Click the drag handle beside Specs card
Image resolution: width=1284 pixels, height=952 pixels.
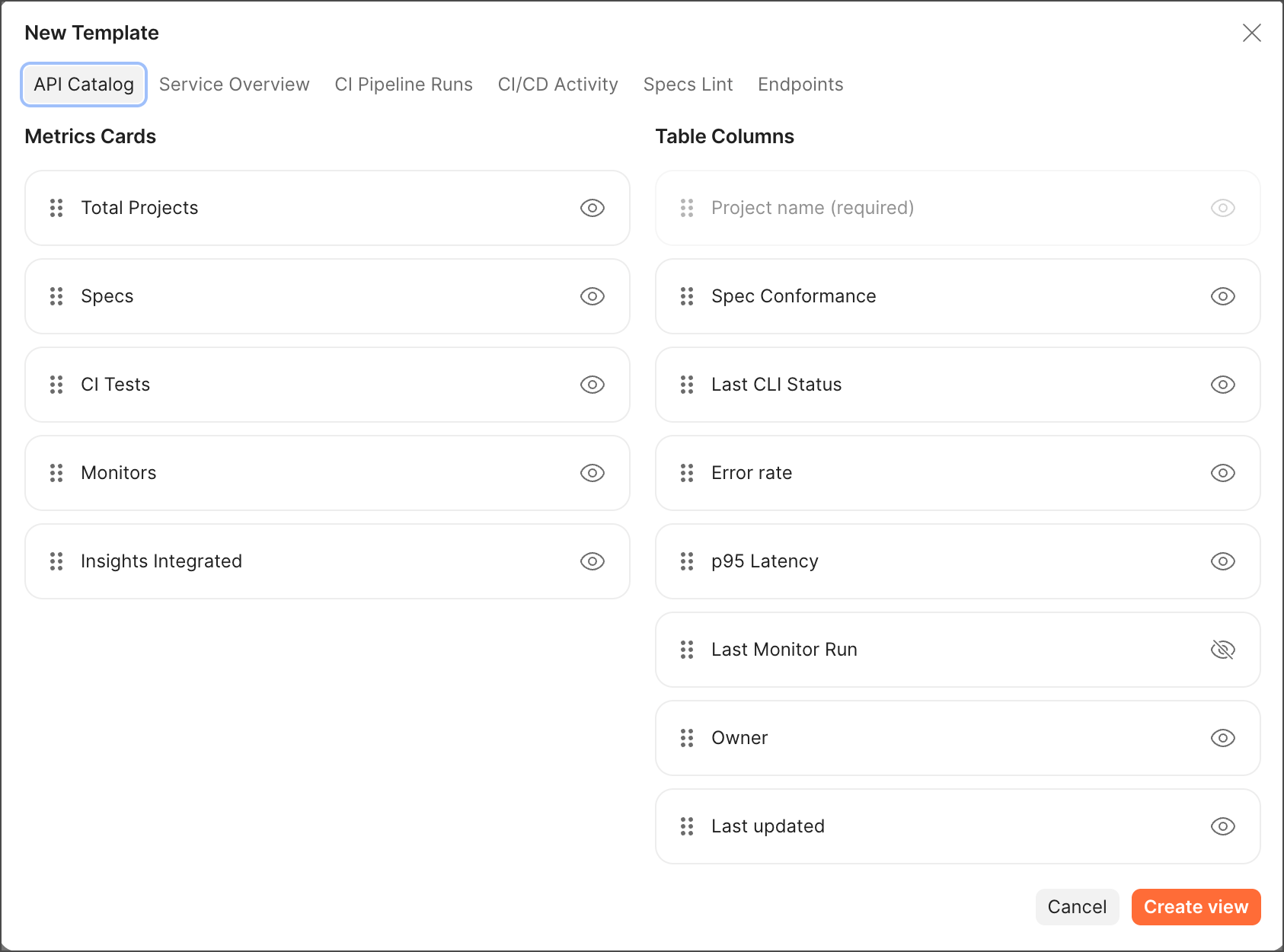click(x=56, y=296)
